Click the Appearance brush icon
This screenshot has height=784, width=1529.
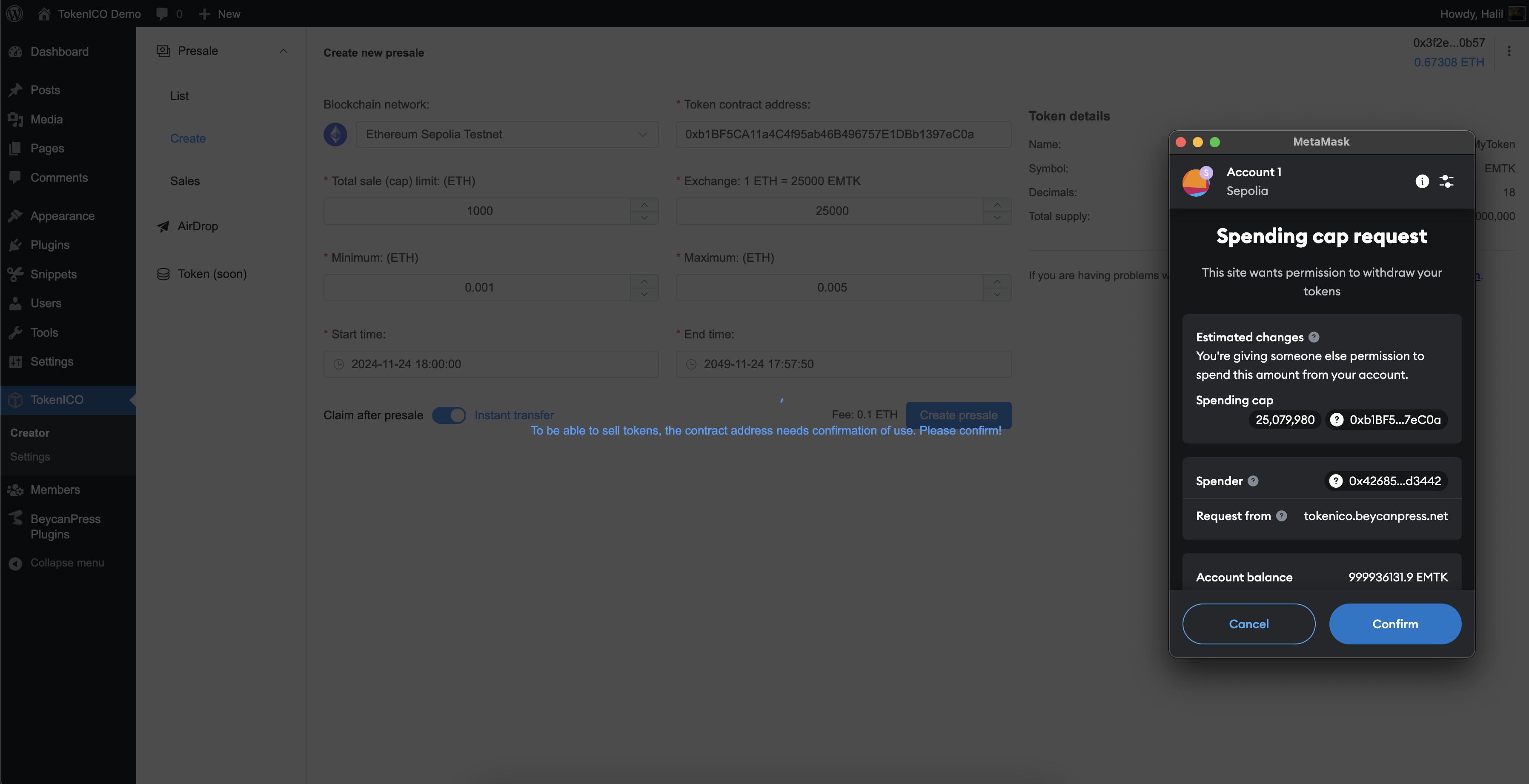(15, 216)
